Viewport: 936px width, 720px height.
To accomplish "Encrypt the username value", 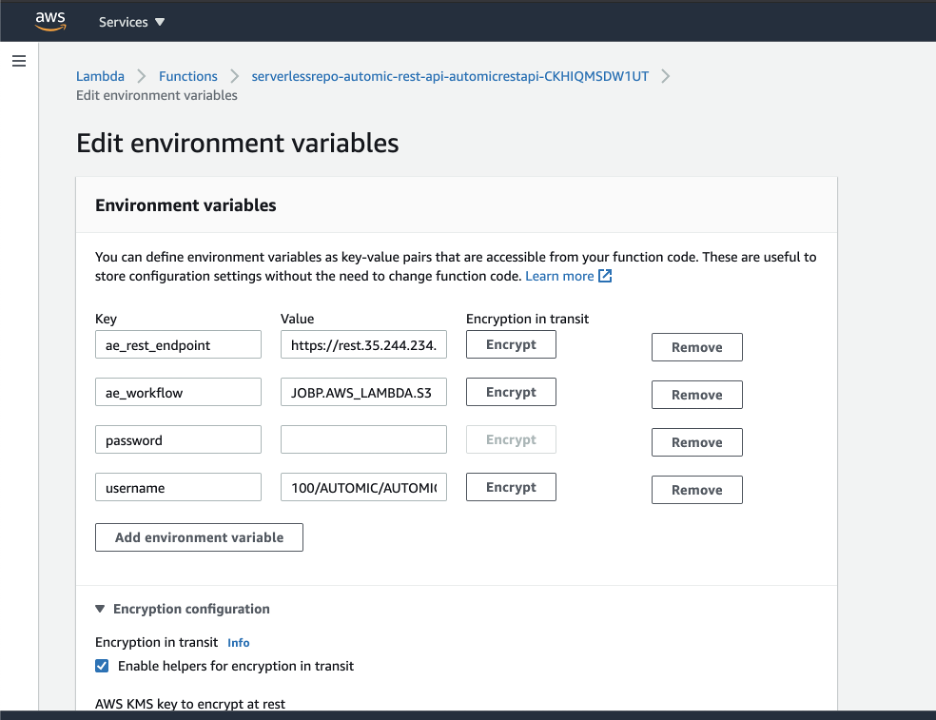I will pyautogui.click(x=511, y=488).
